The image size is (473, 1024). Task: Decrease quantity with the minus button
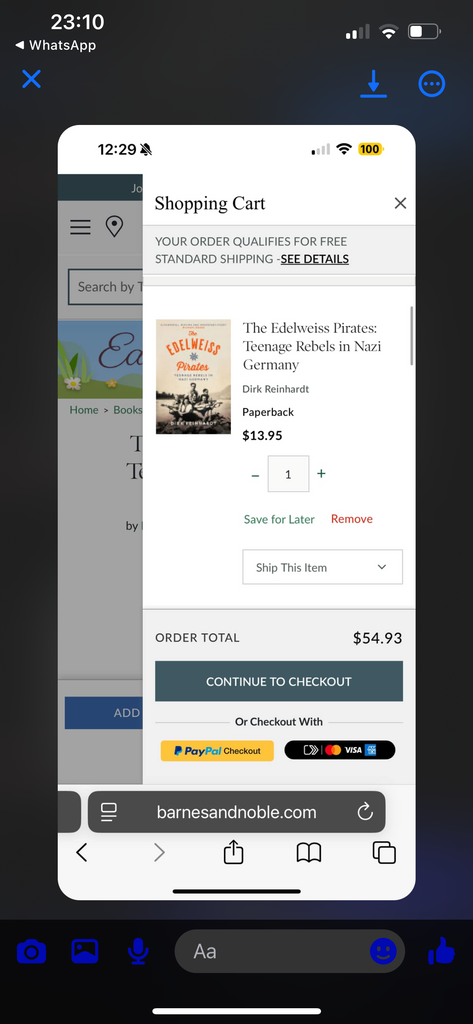point(255,475)
